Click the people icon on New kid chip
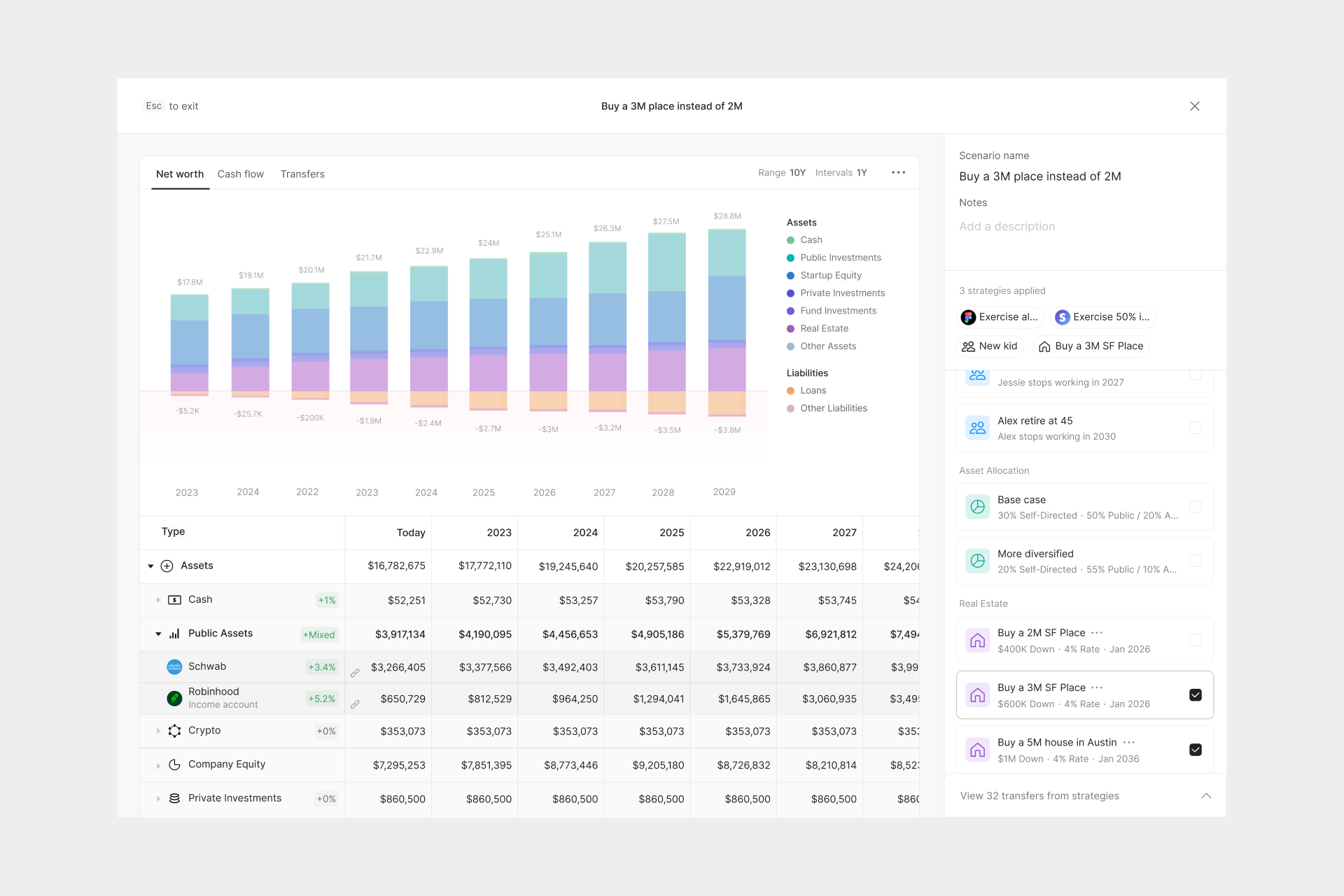This screenshot has width=1344, height=896. (x=969, y=346)
